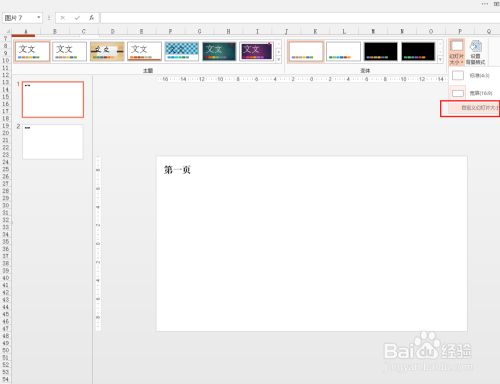Select the theme with orange bottom bar

(x=144, y=51)
